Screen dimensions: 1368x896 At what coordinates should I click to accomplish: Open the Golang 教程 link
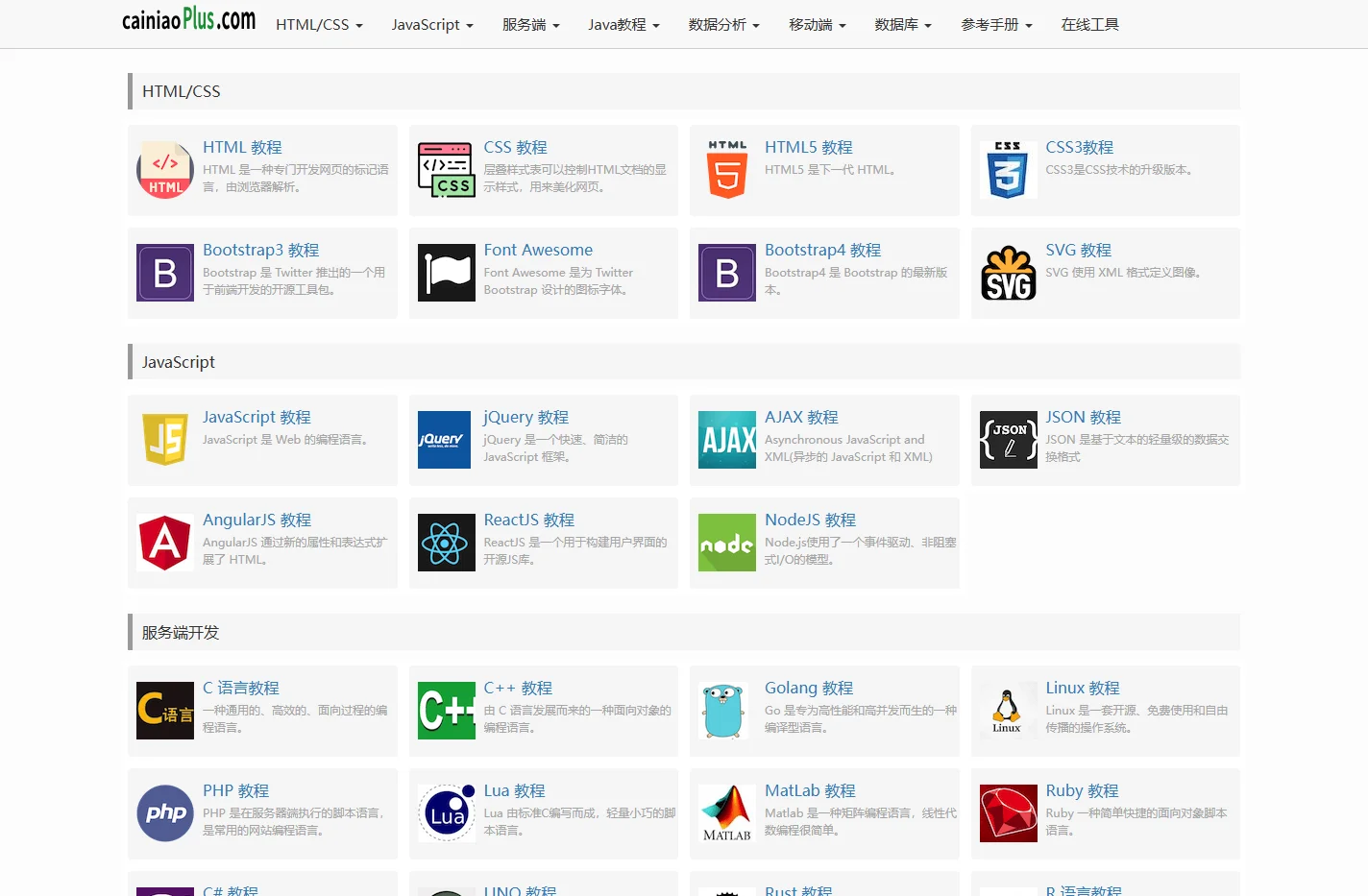(809, 688)
